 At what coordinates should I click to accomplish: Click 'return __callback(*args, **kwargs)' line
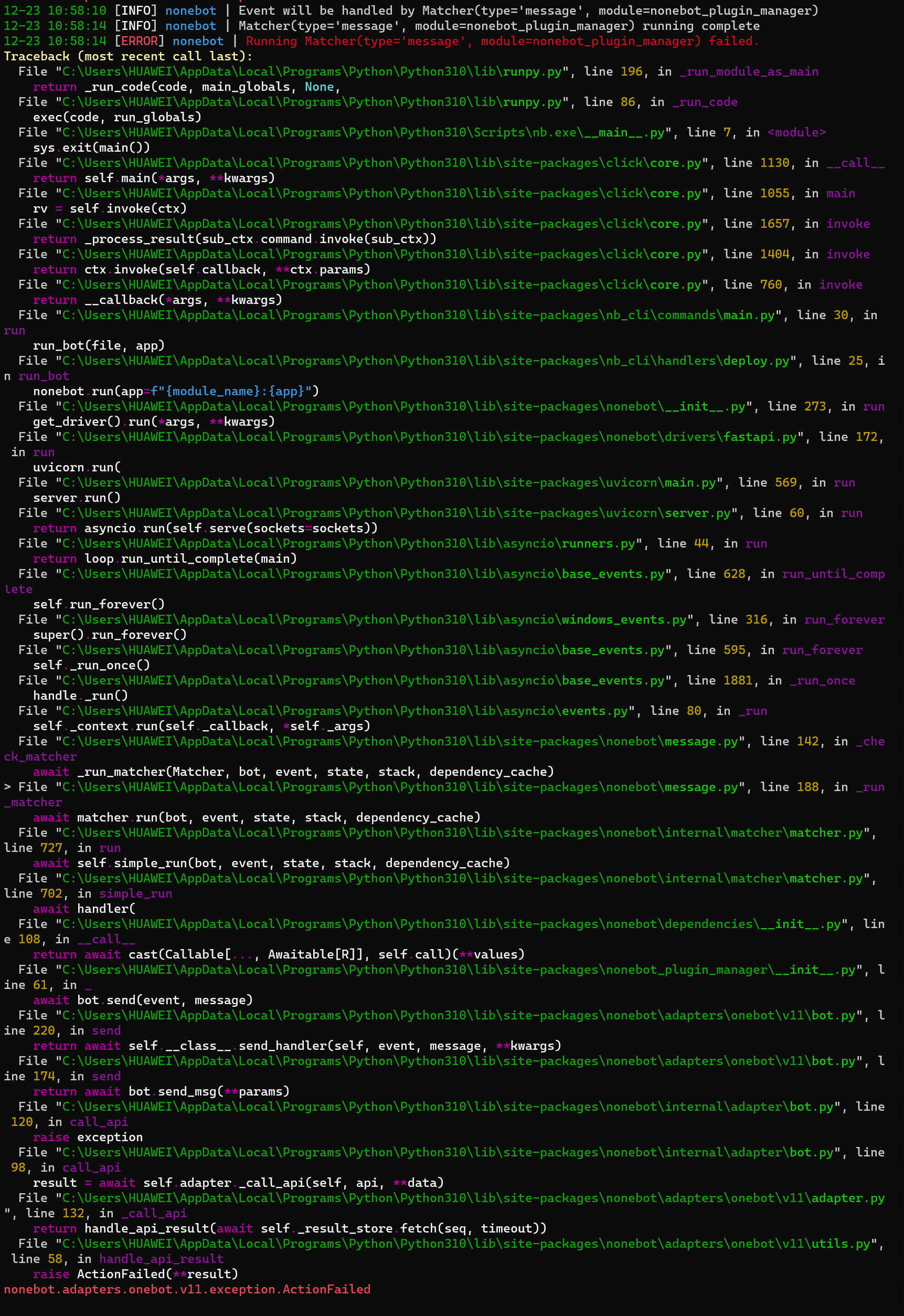(157, 300)
